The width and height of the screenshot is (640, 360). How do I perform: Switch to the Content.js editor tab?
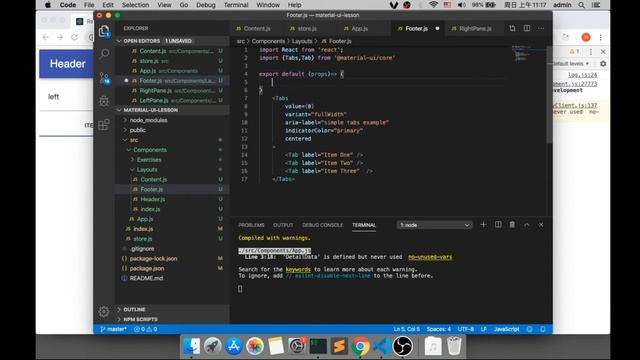(257, 28)
